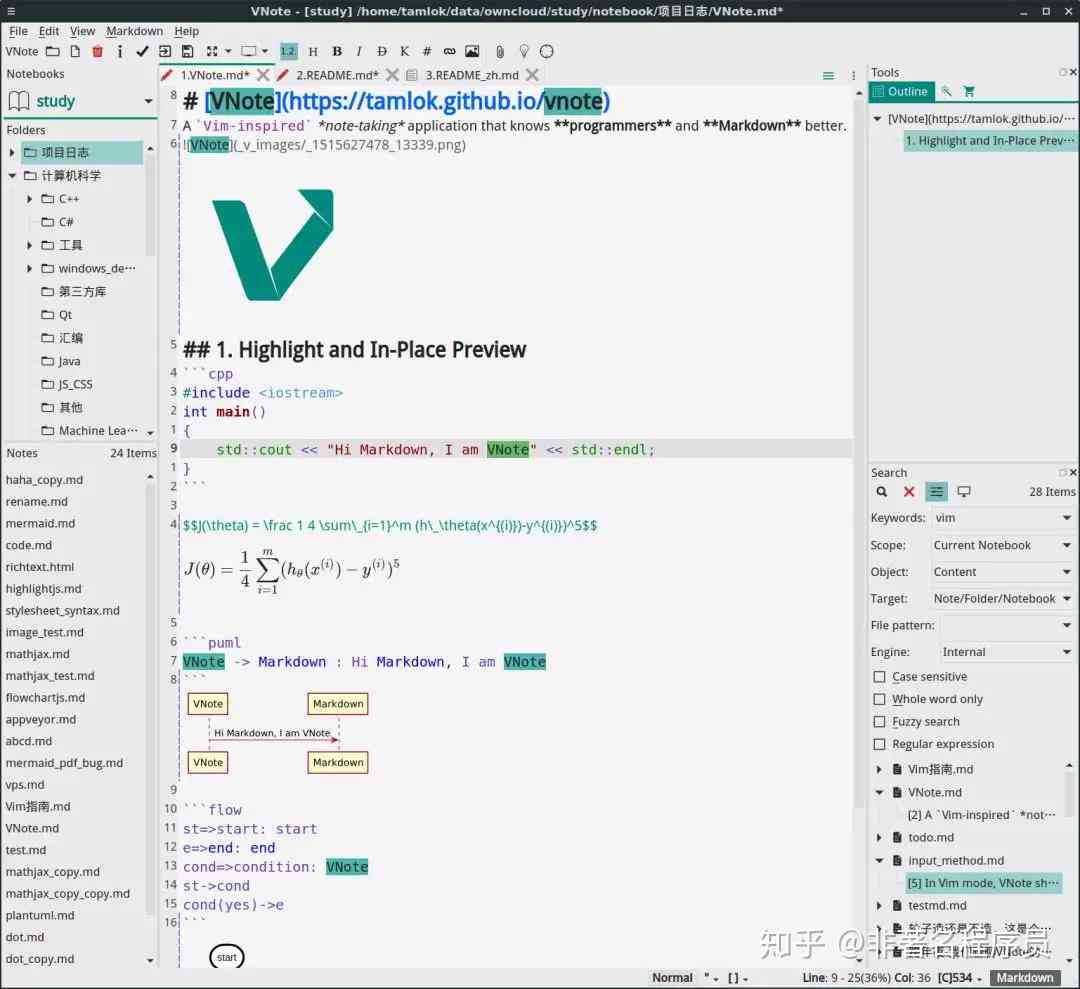Open the Engine dropdown 'Internal'

pos(1006,652)
